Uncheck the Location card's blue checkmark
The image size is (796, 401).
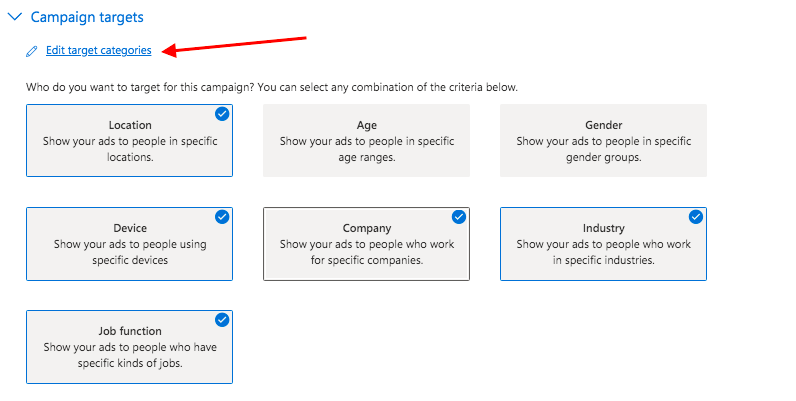(222, 114)
